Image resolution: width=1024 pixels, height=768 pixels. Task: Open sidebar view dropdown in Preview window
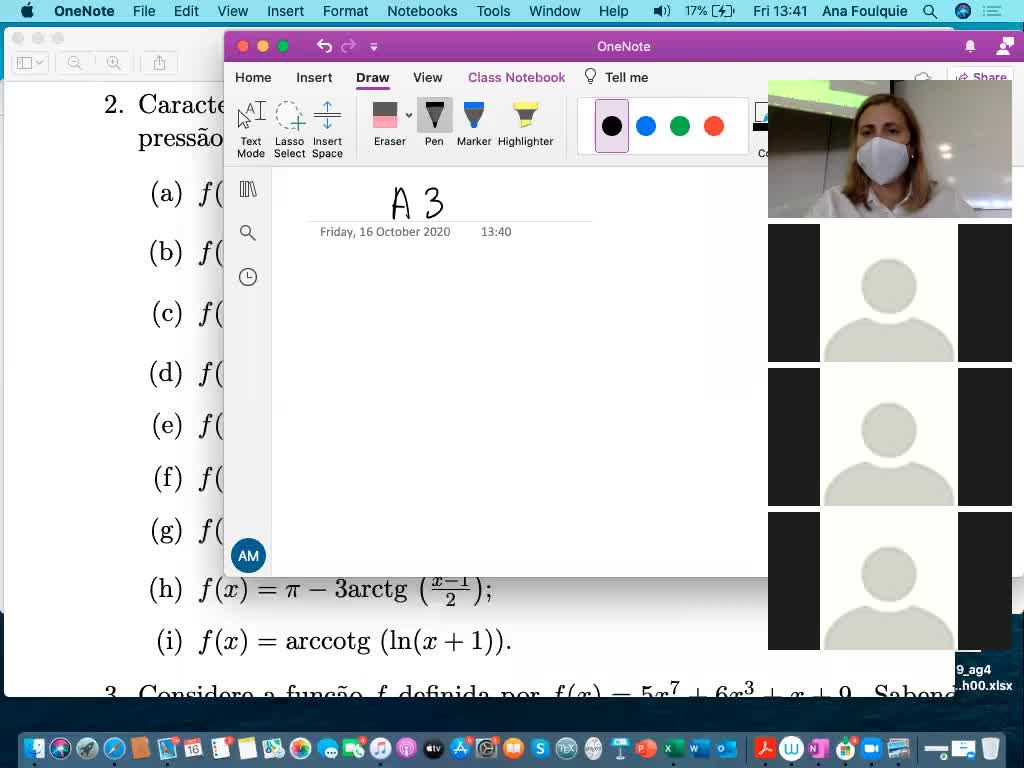pyautogui.click(x=30, y=63)
